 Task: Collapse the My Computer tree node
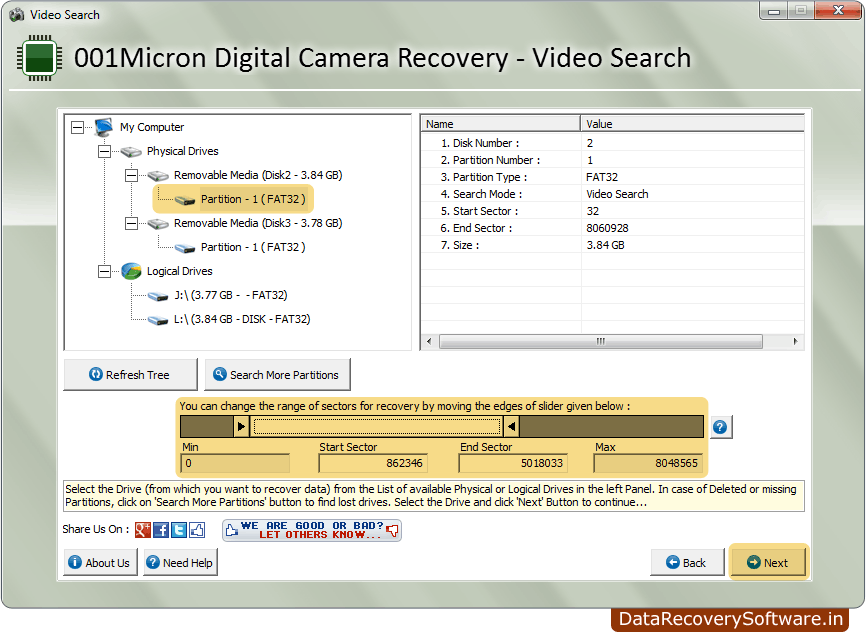click(78, 128)
